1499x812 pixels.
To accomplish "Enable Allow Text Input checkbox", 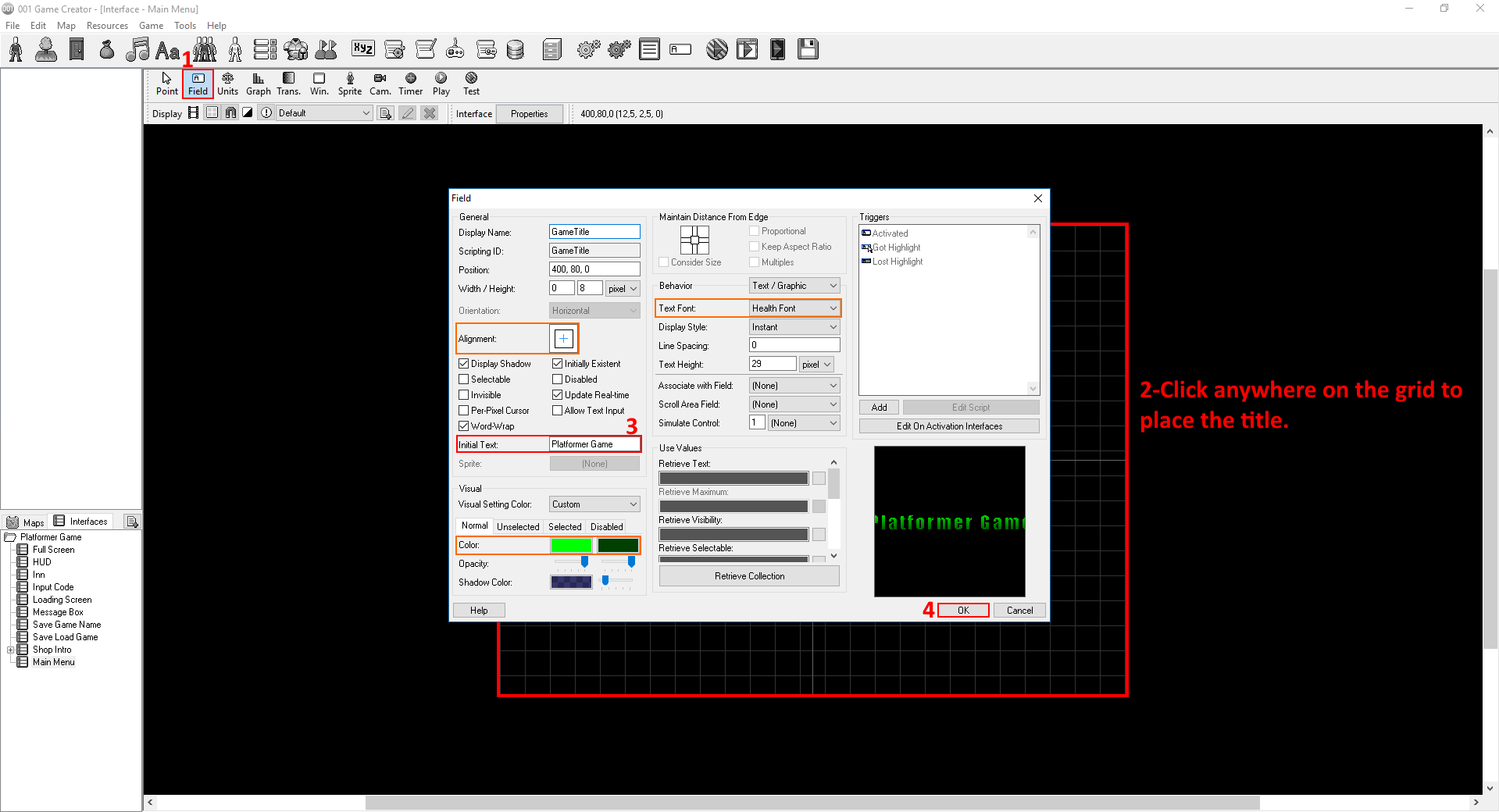I will pos(557,411).
